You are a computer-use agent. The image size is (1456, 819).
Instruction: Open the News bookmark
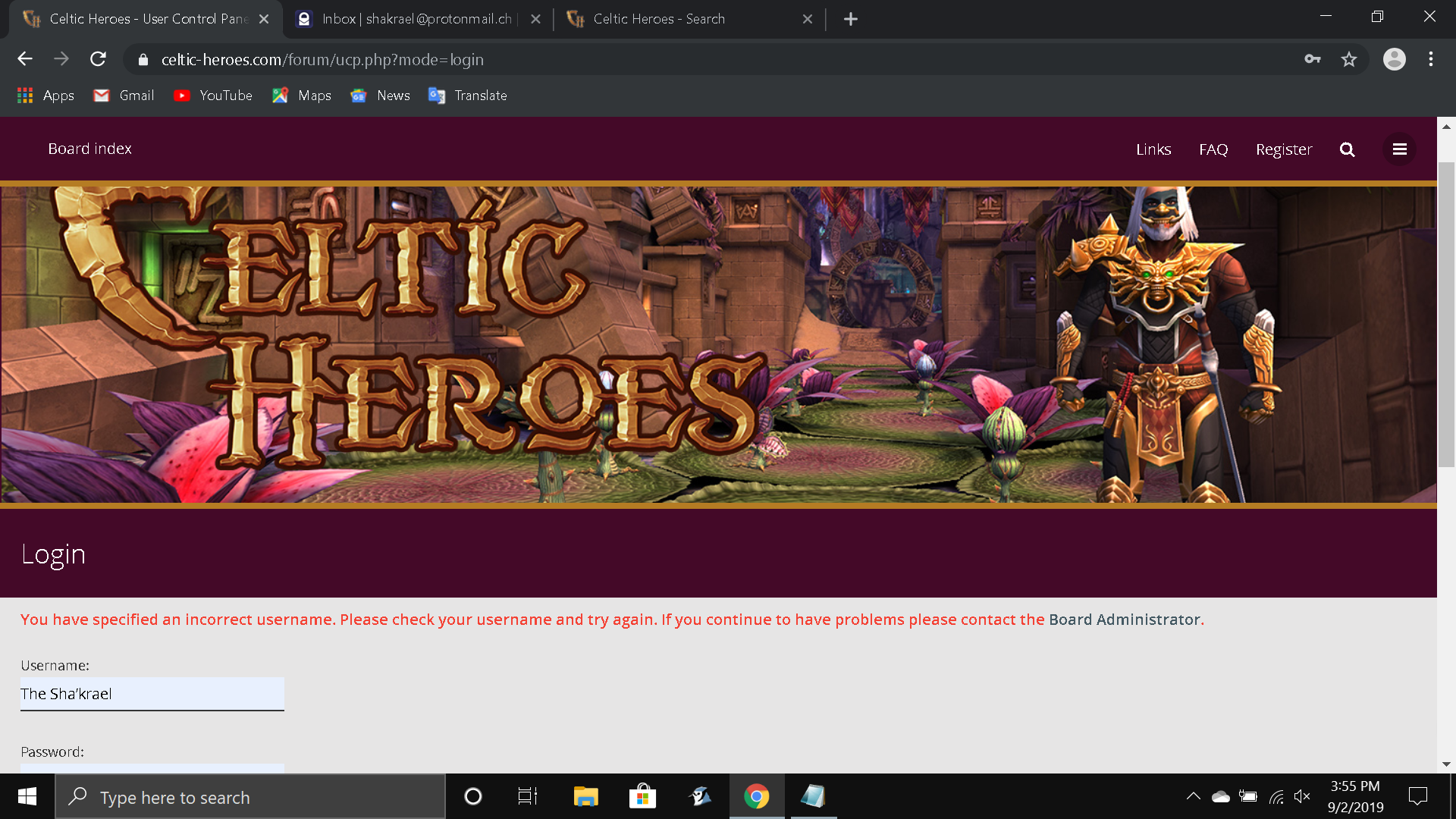[x=381, y=96]
